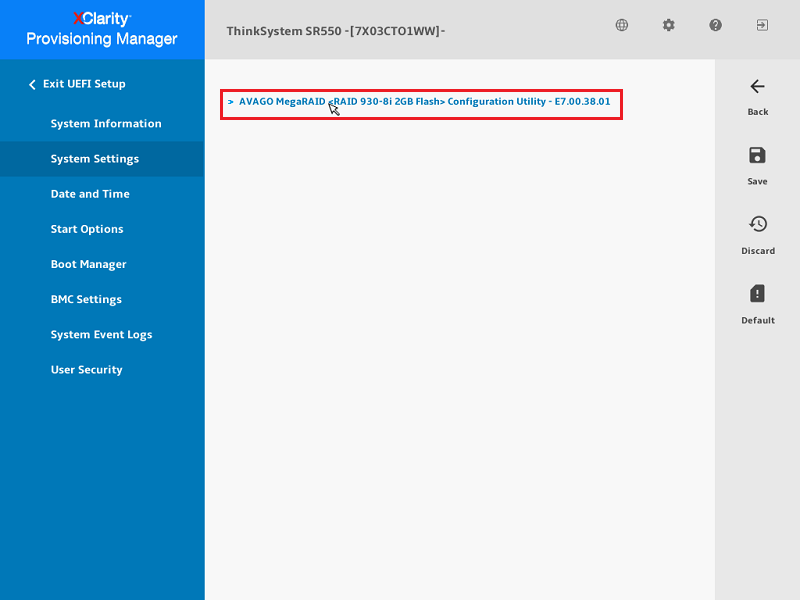Click the globe language icon
This screenshot has width=800, height=600.
[622, 25]
